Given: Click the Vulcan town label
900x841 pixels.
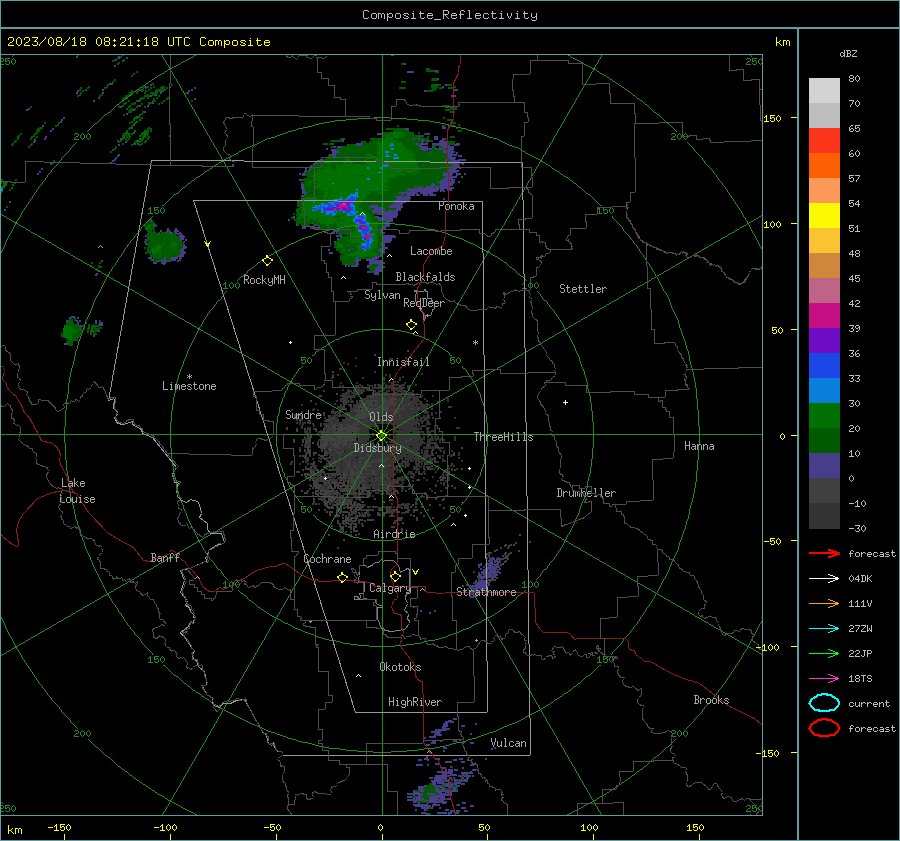Looking at the screenshot, I should tap(508, 743).
